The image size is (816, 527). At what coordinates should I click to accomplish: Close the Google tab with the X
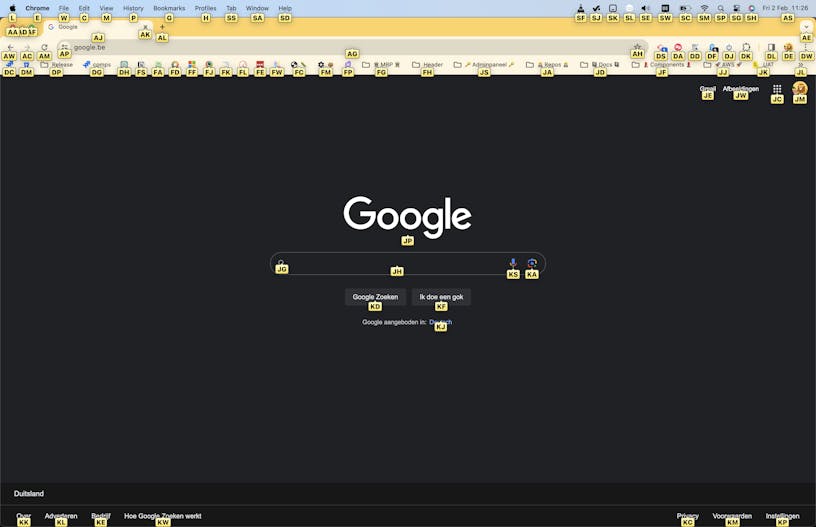(x=145, y=27)
